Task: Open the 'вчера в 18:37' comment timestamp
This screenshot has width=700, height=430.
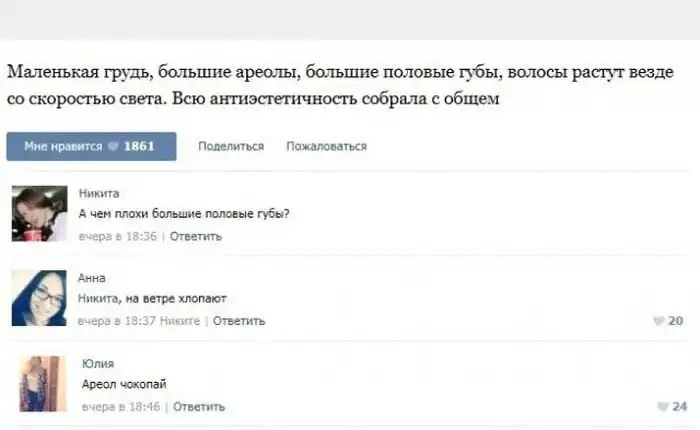Action: [x=118, y=321]
